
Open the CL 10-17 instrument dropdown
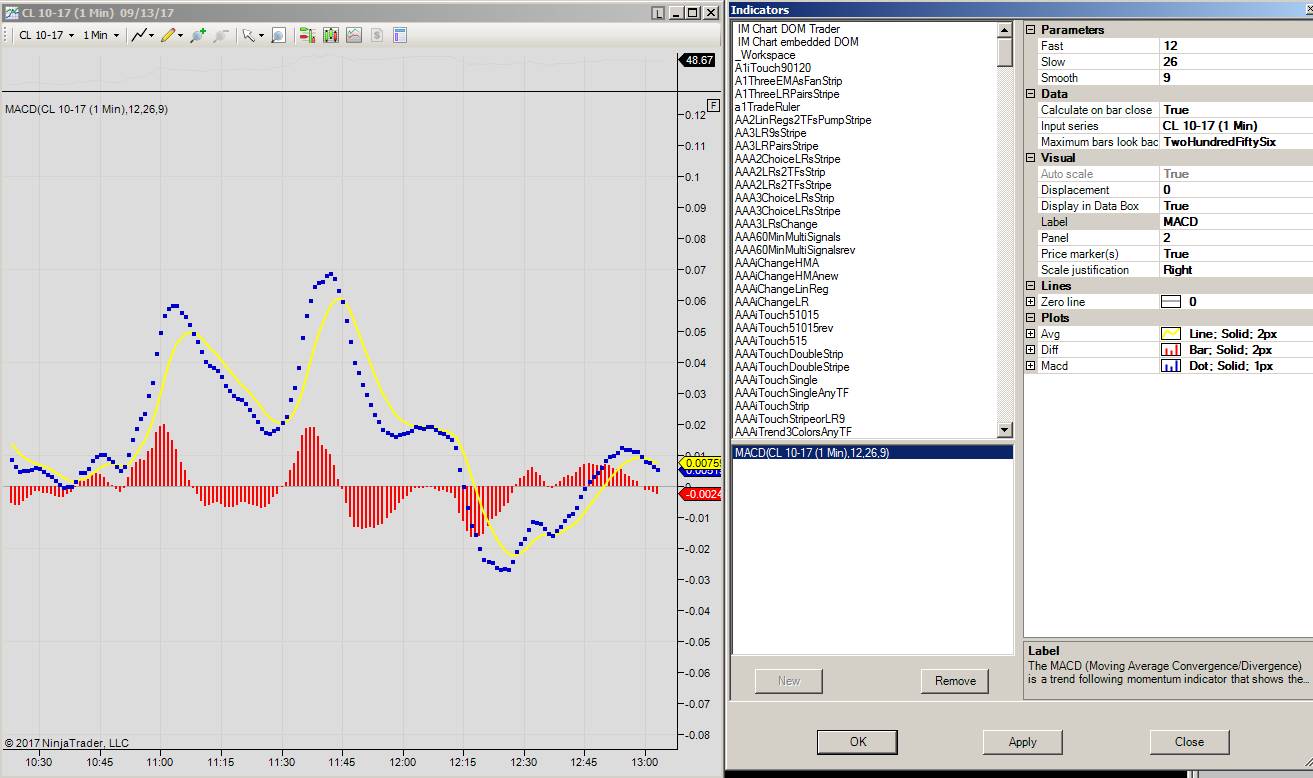click(x=47, y=35)
